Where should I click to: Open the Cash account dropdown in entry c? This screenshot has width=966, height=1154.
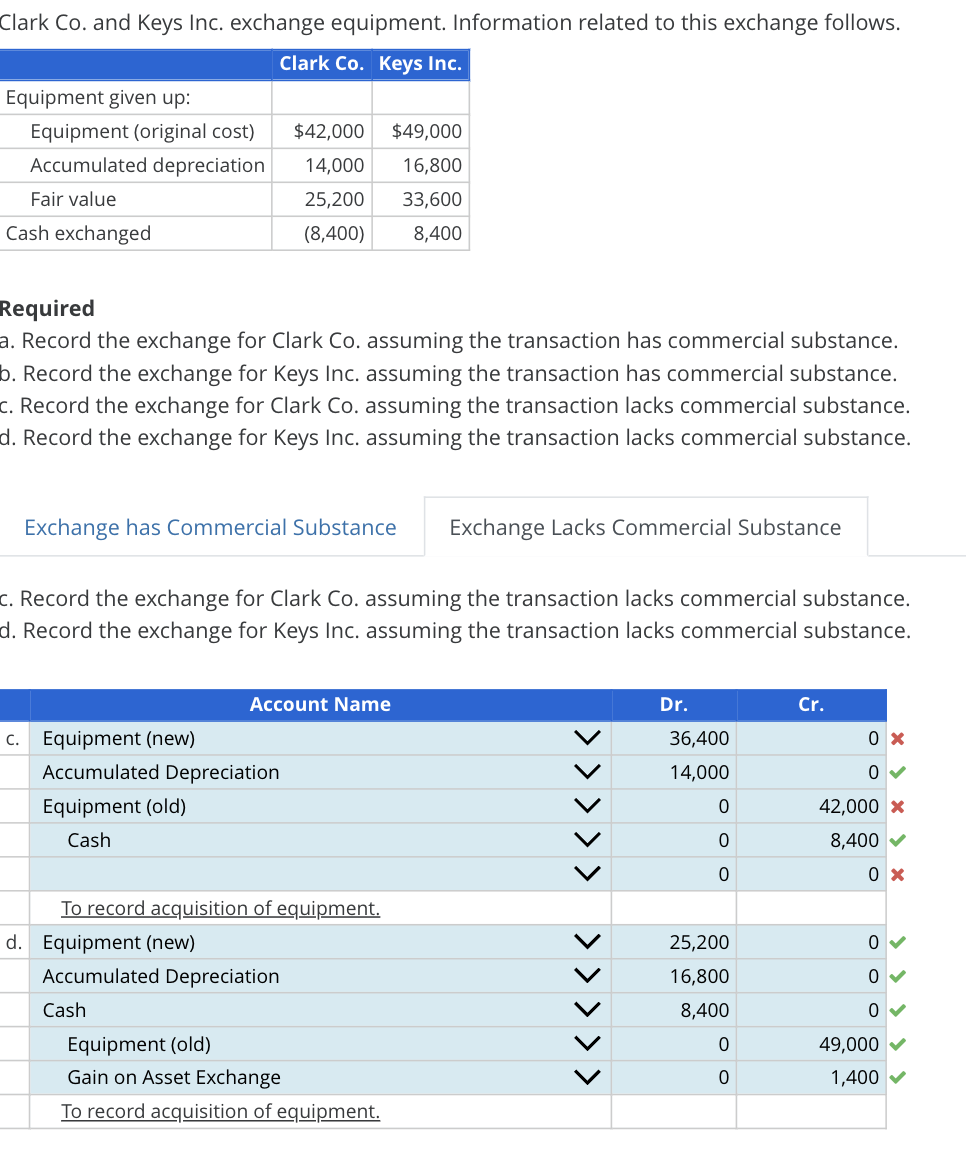click(588, 839)
